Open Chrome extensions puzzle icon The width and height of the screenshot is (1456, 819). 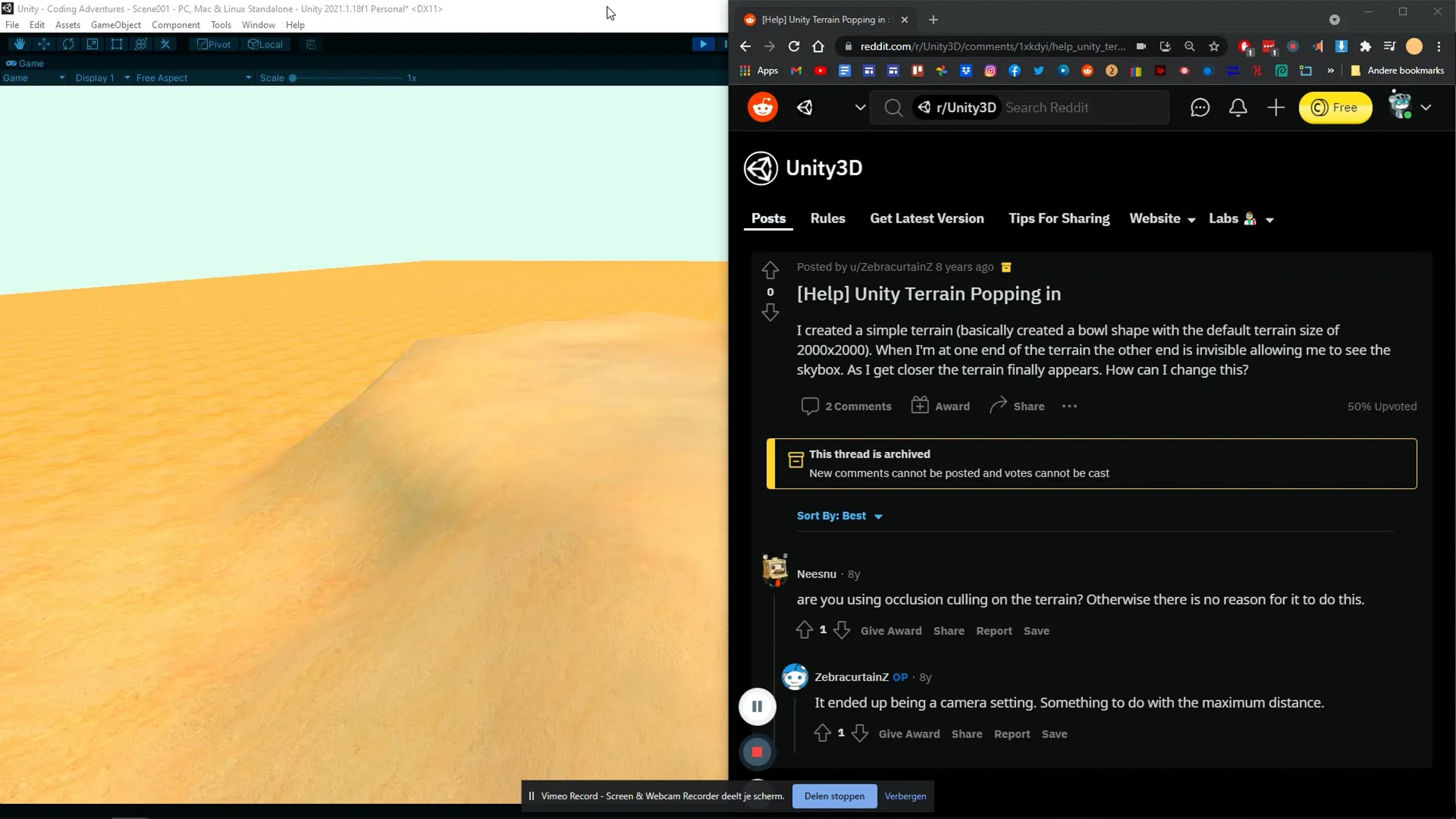[1366, 47]
